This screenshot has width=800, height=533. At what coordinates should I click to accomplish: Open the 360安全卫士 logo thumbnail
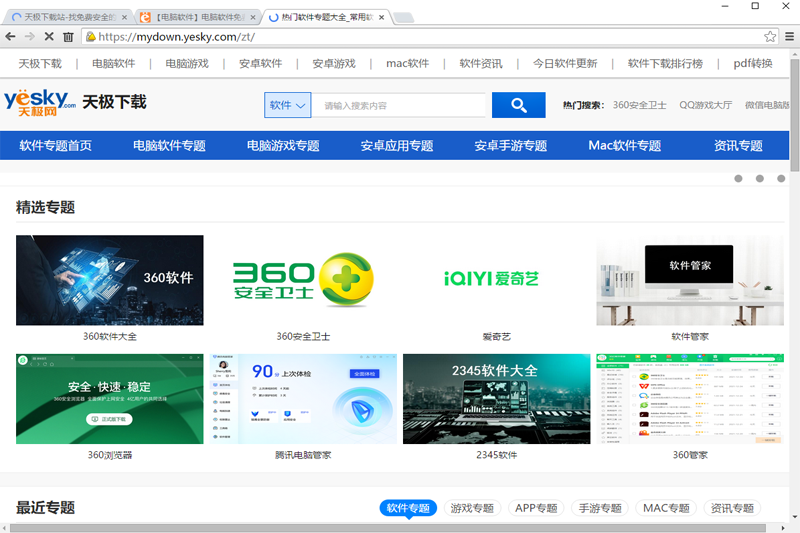303,280
